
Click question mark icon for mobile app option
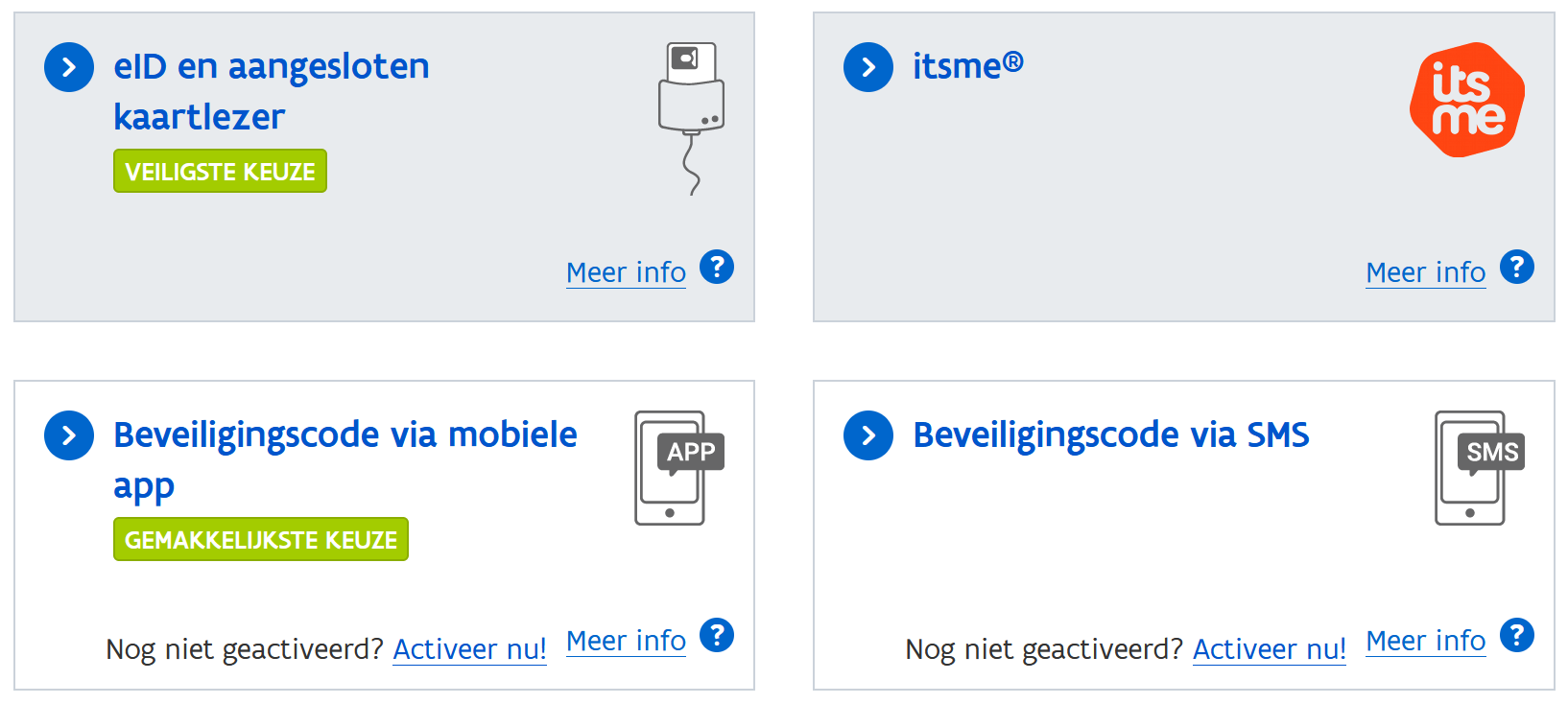717,636
